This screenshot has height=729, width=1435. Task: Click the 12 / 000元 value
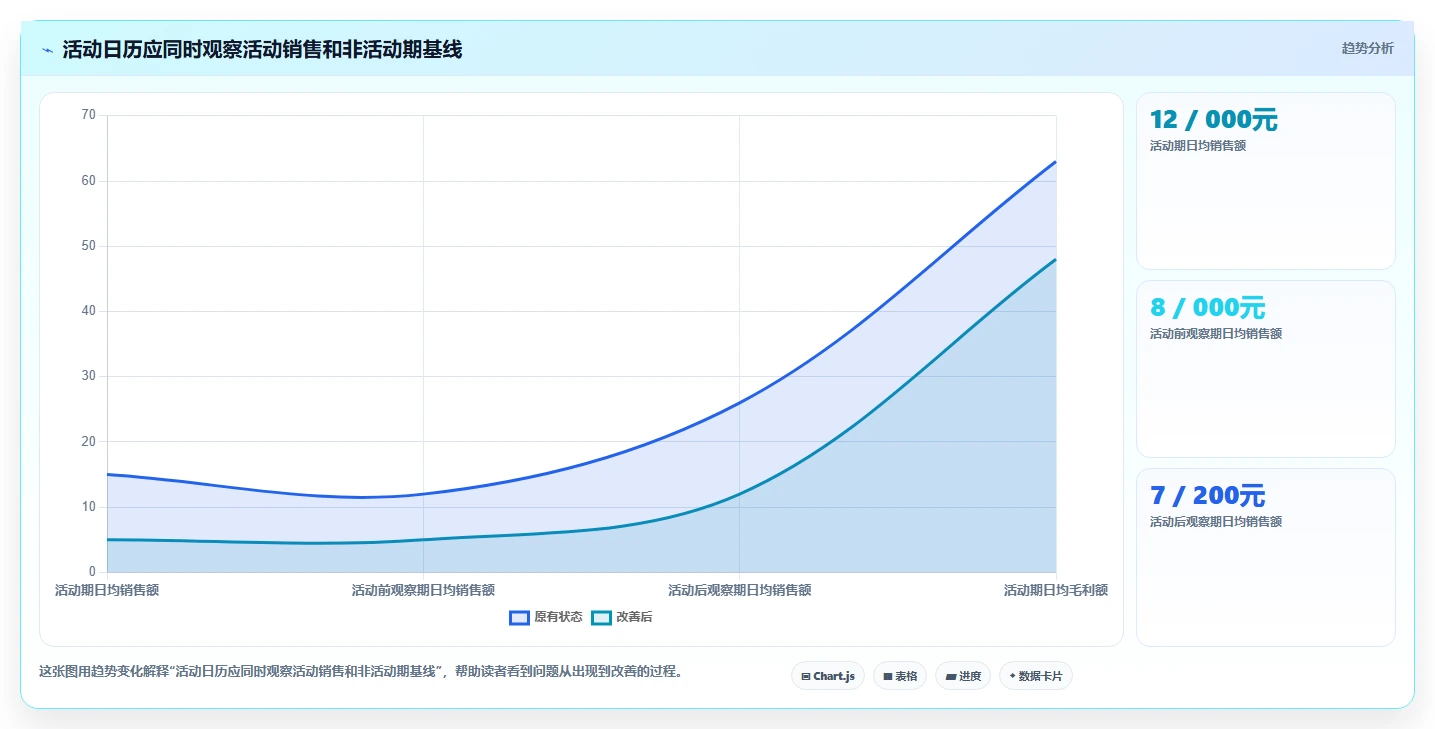click(1214, 120)
